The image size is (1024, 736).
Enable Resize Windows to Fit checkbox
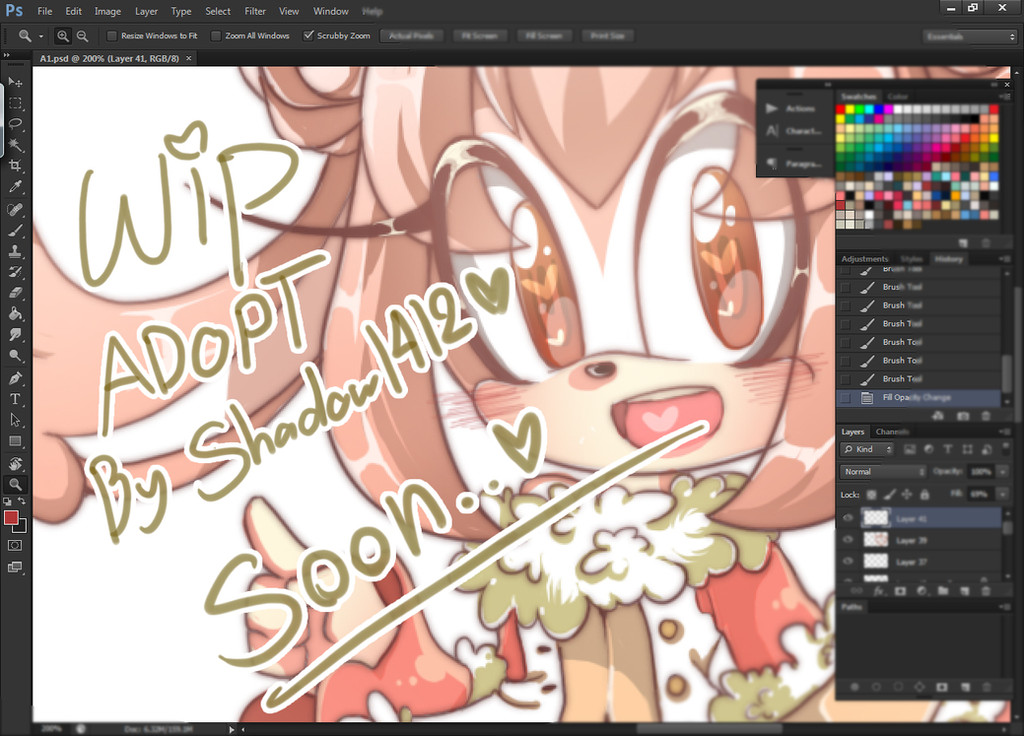112,36
